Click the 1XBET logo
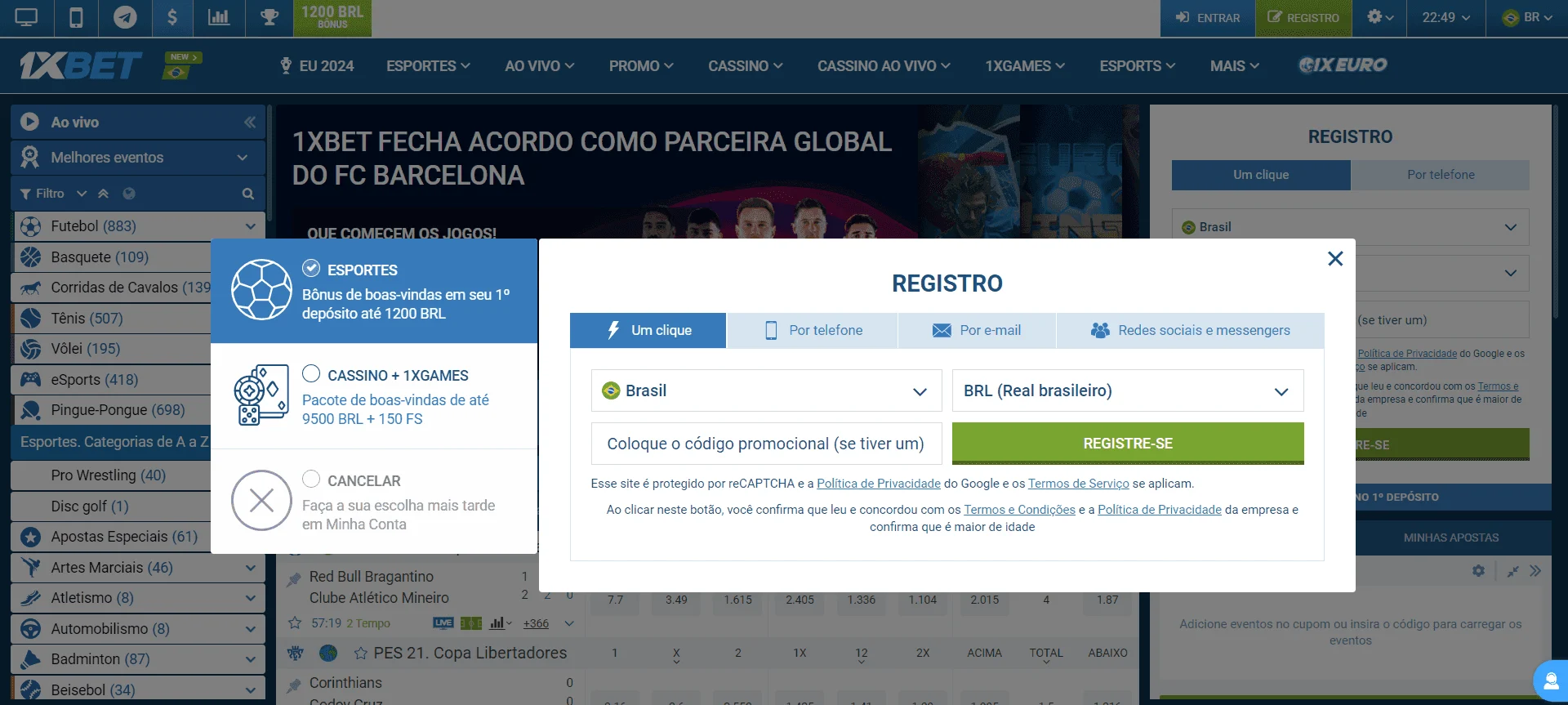This screenshot has height=705, width=1568. pyautogui.click(x=80, y=65)
